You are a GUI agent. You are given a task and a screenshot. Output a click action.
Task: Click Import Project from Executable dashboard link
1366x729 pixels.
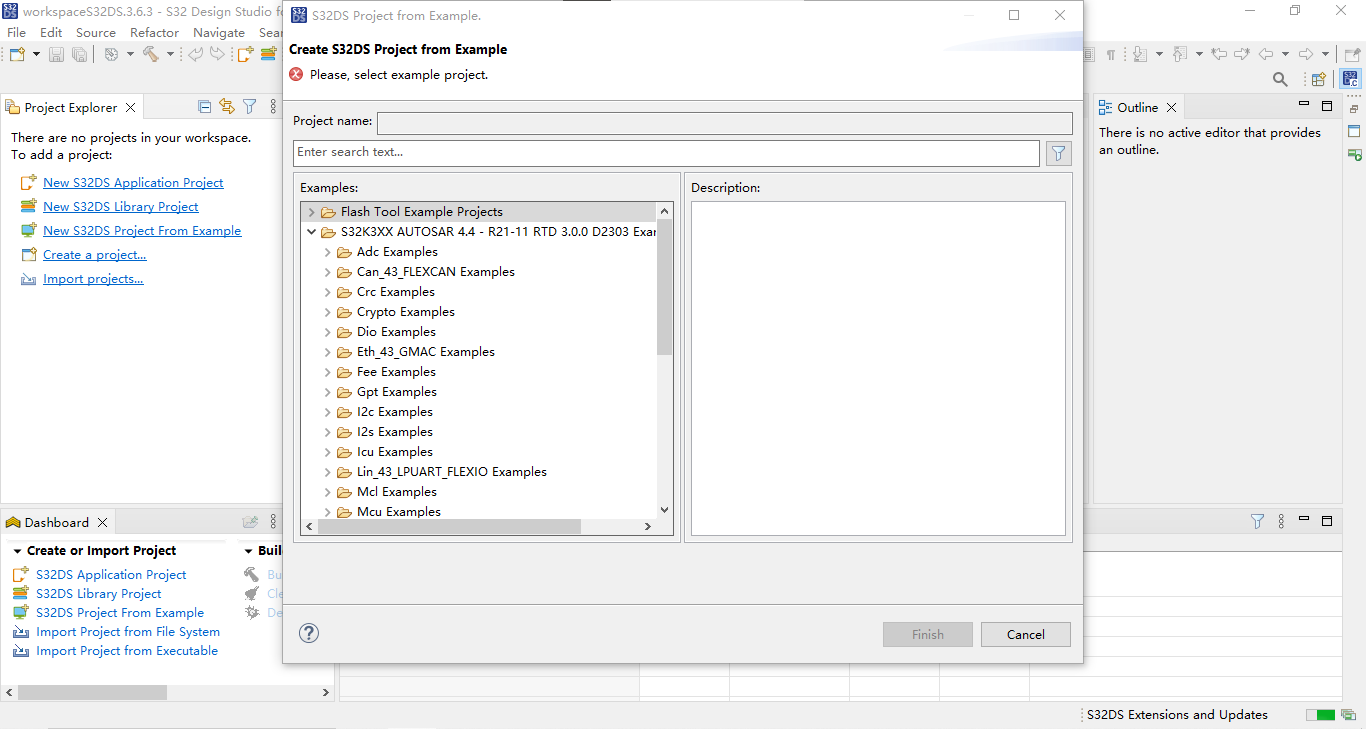tap(127, 651)
